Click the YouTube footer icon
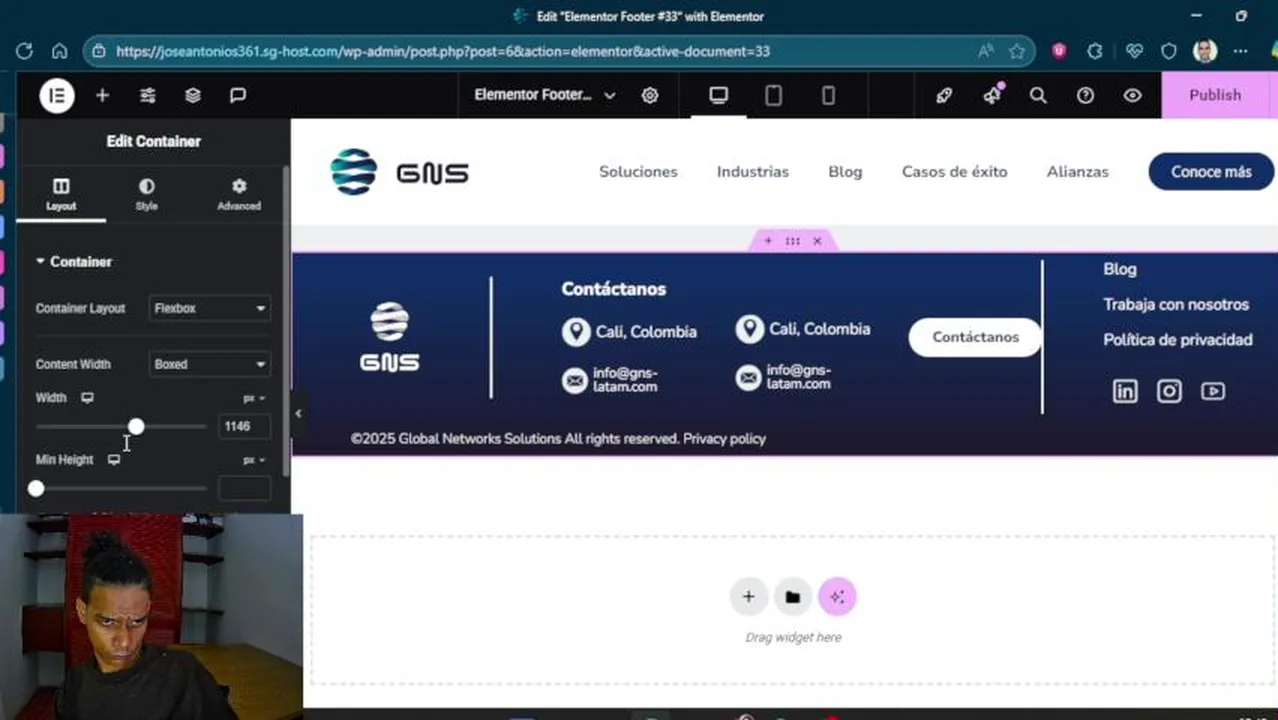The image size is (1278, 720). (x=1213, y=391)
